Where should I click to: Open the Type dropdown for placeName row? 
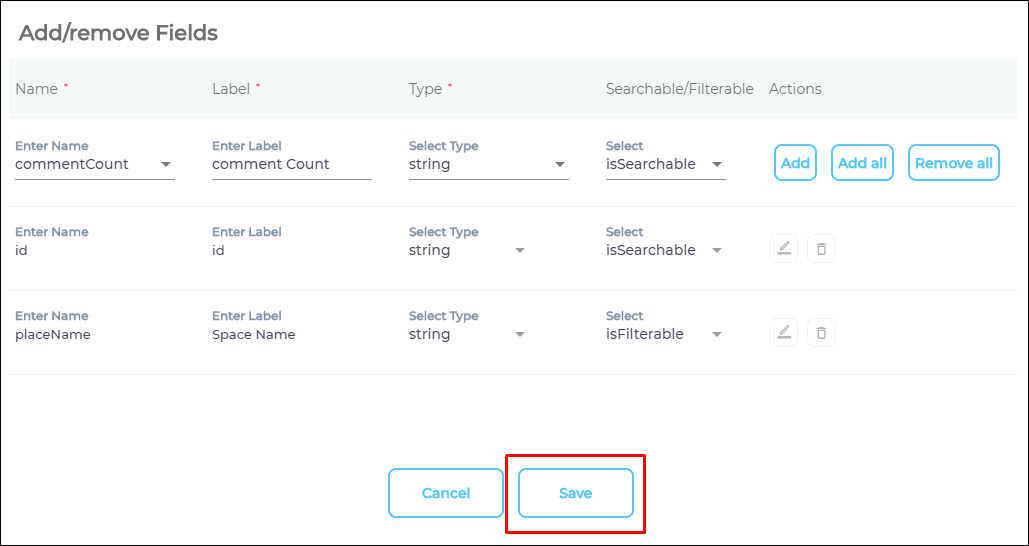519,335
